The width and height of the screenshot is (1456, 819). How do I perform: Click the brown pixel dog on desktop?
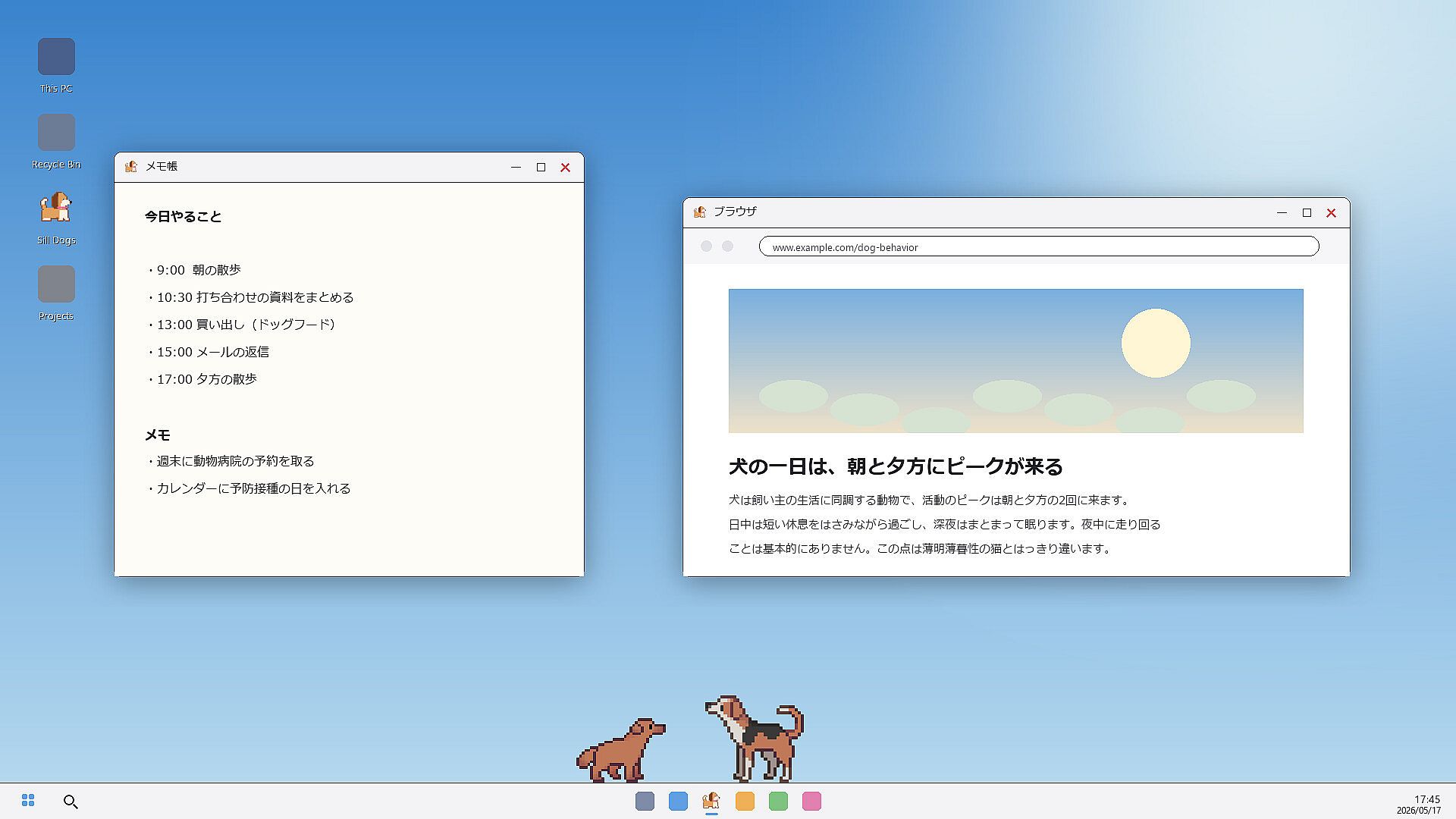tap(620, 750)
